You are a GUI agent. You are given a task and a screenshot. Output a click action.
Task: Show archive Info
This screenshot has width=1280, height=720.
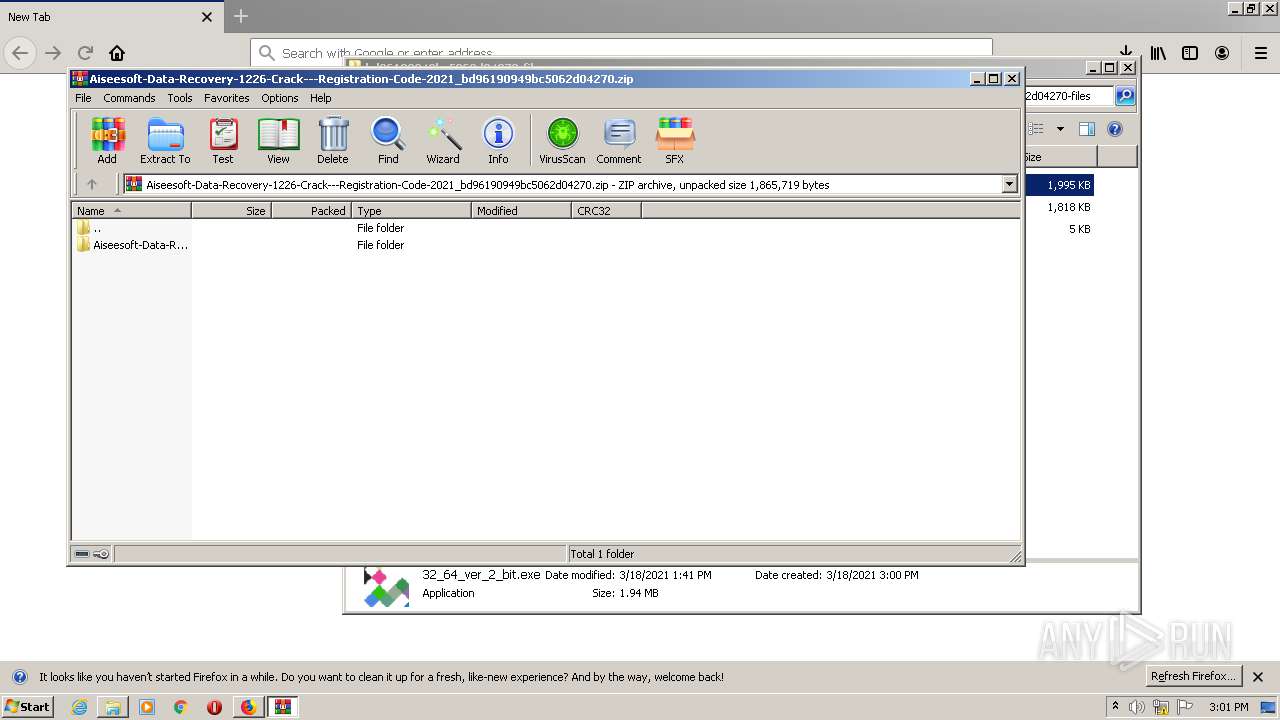(x=498, y=140)
